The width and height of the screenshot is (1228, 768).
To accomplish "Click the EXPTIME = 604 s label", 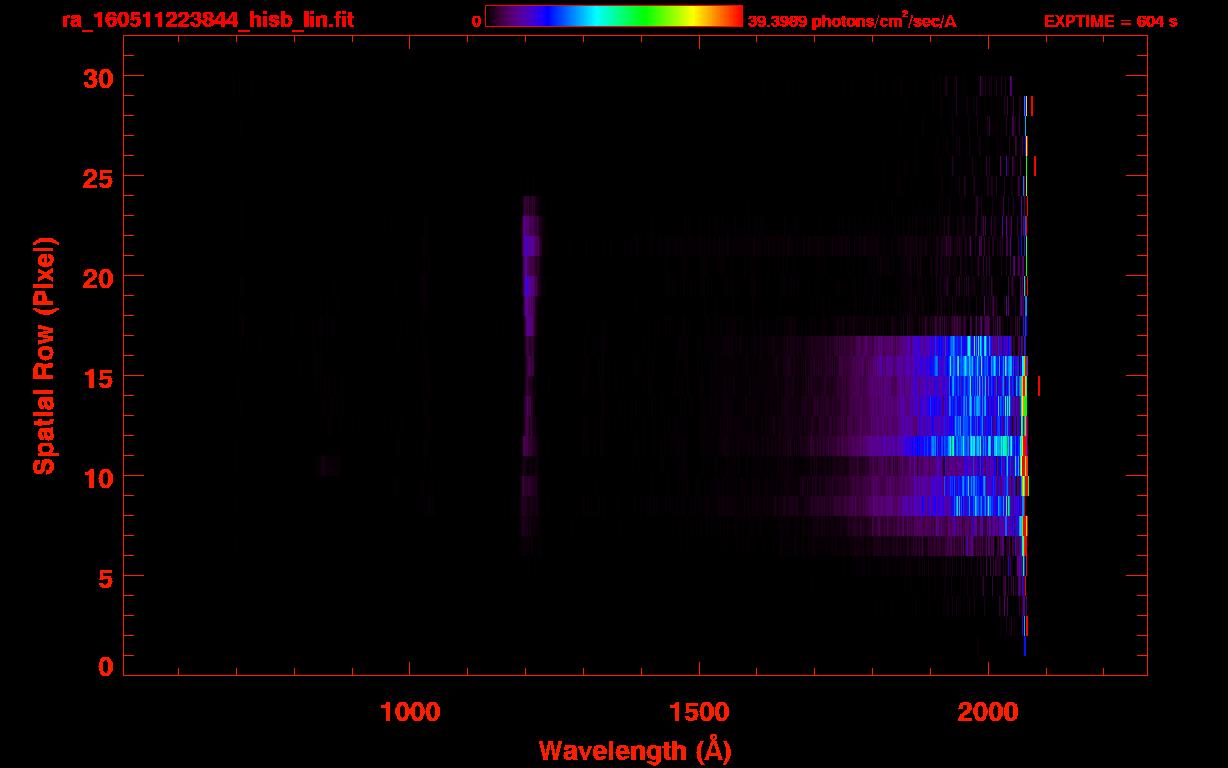I will click(x=1110, y=21).
